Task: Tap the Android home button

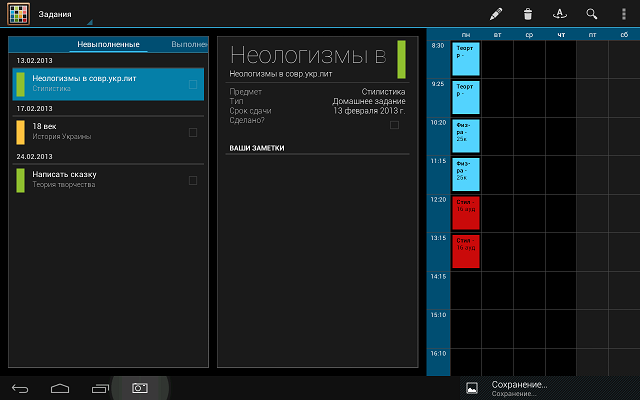Action: (60, 388)
